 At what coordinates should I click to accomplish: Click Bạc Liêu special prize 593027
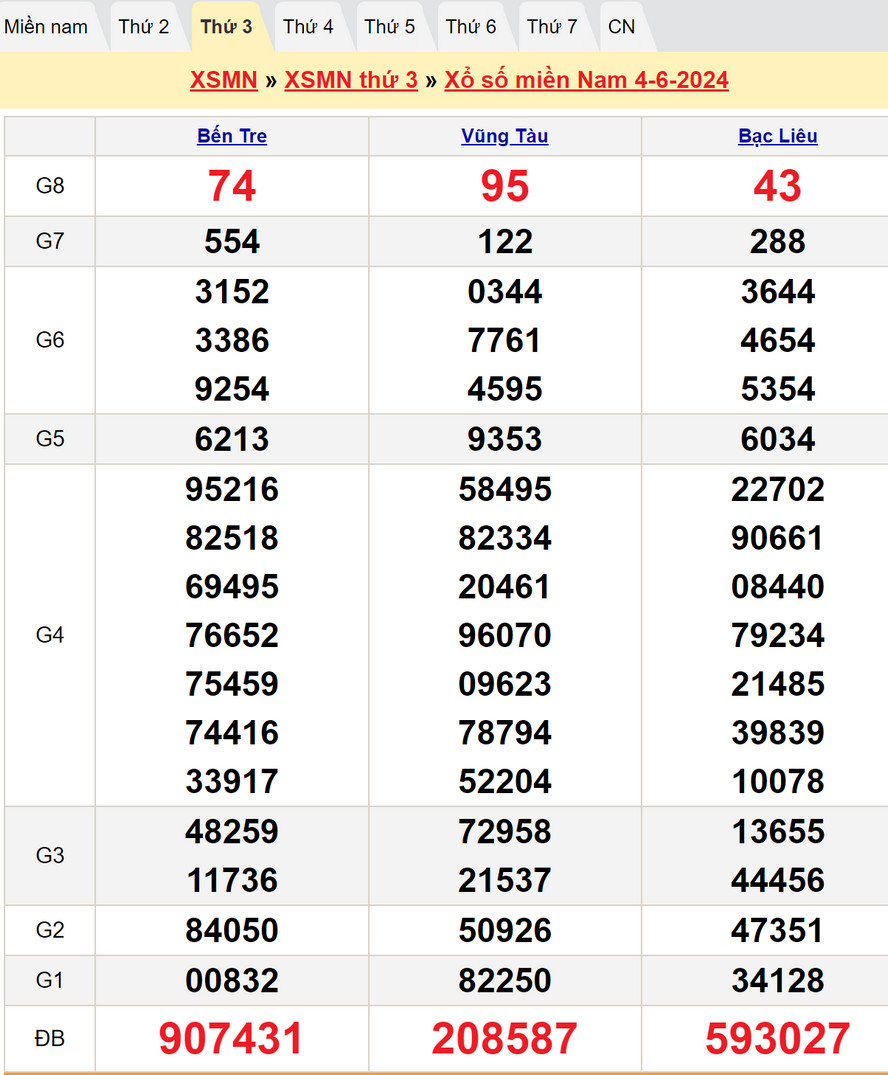coord(778,1039)
